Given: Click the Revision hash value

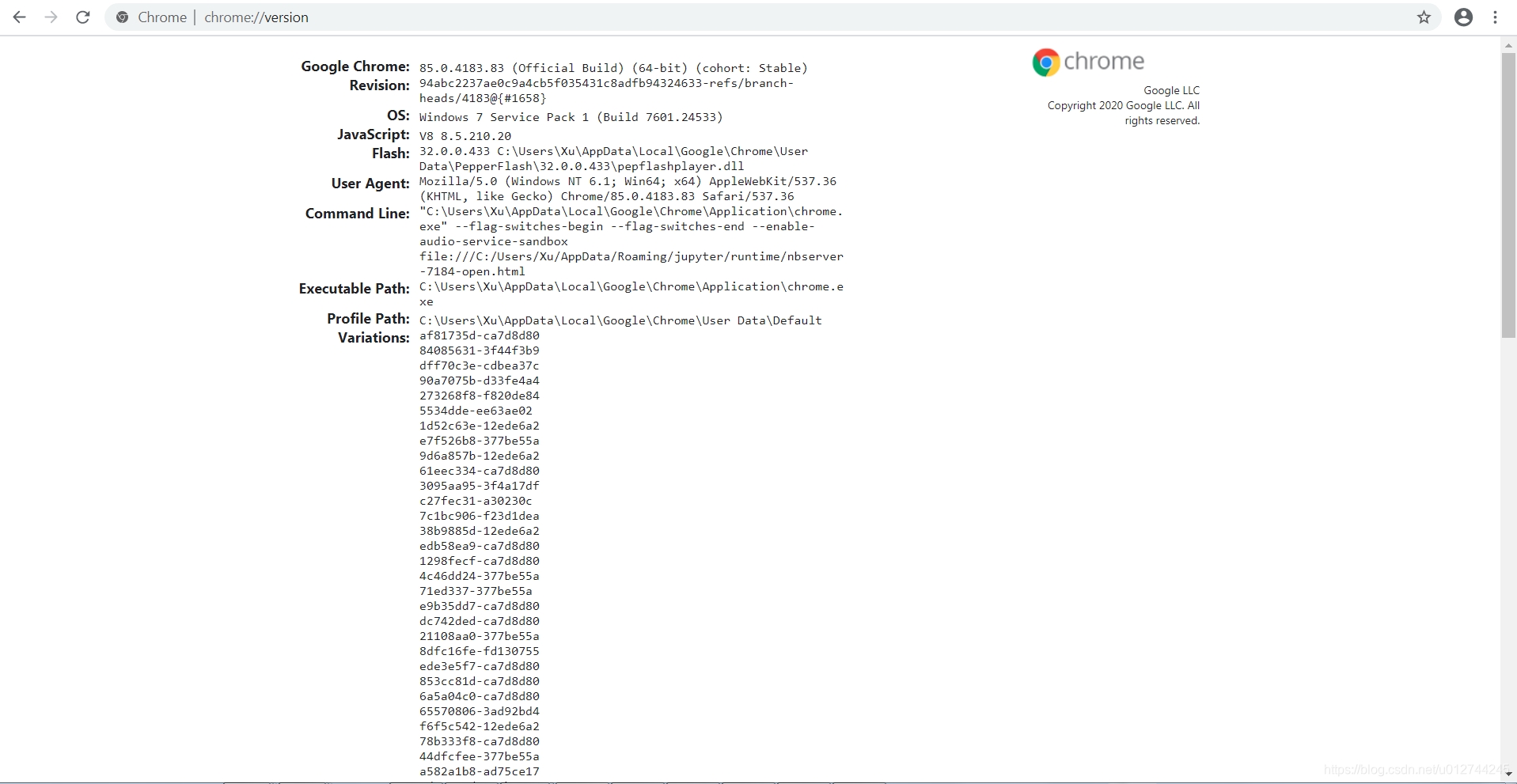Looking at the screenshot, I should tap(606, 91).
